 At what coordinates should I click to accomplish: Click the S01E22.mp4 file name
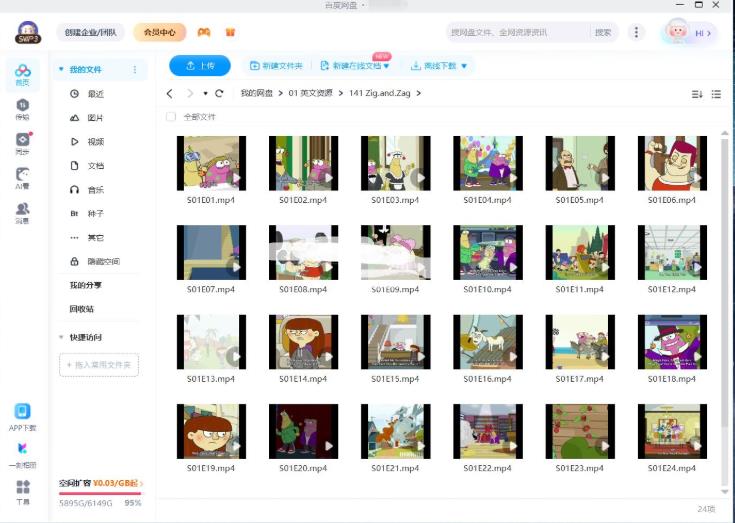pyautogui.click(x=488, y=468)
